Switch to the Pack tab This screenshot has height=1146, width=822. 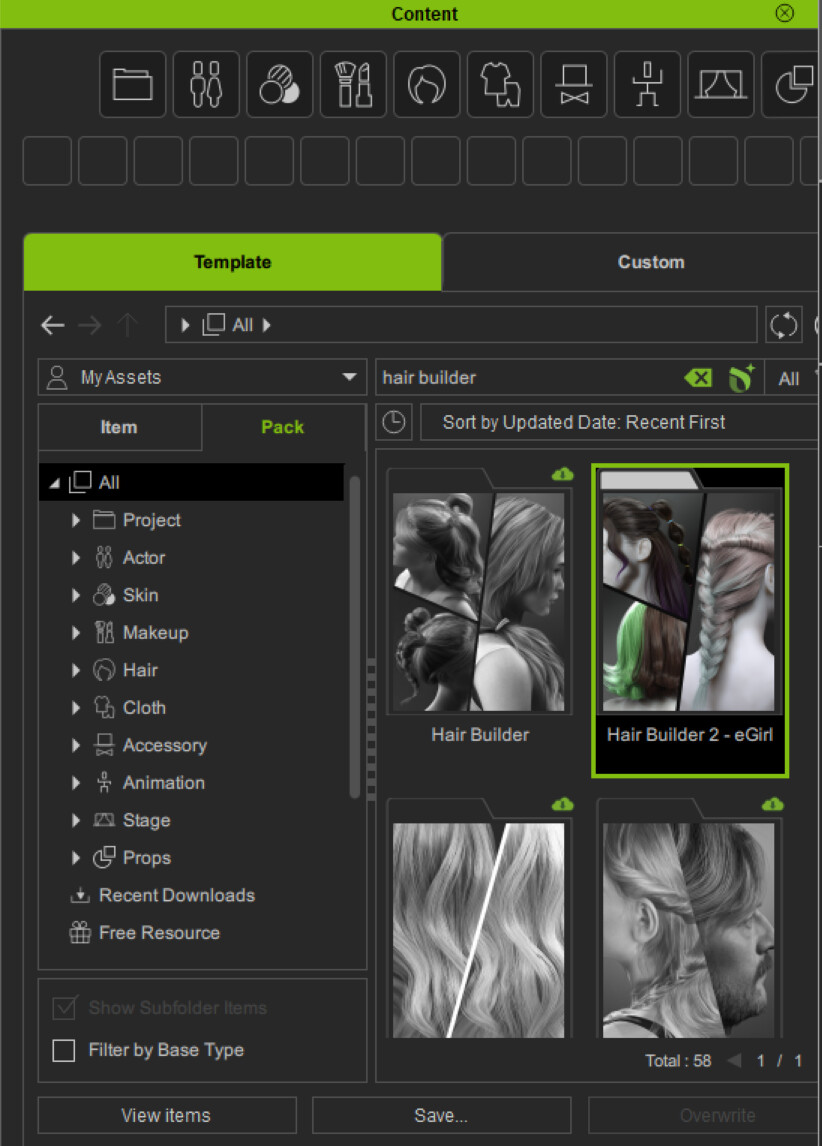[283, 427]
